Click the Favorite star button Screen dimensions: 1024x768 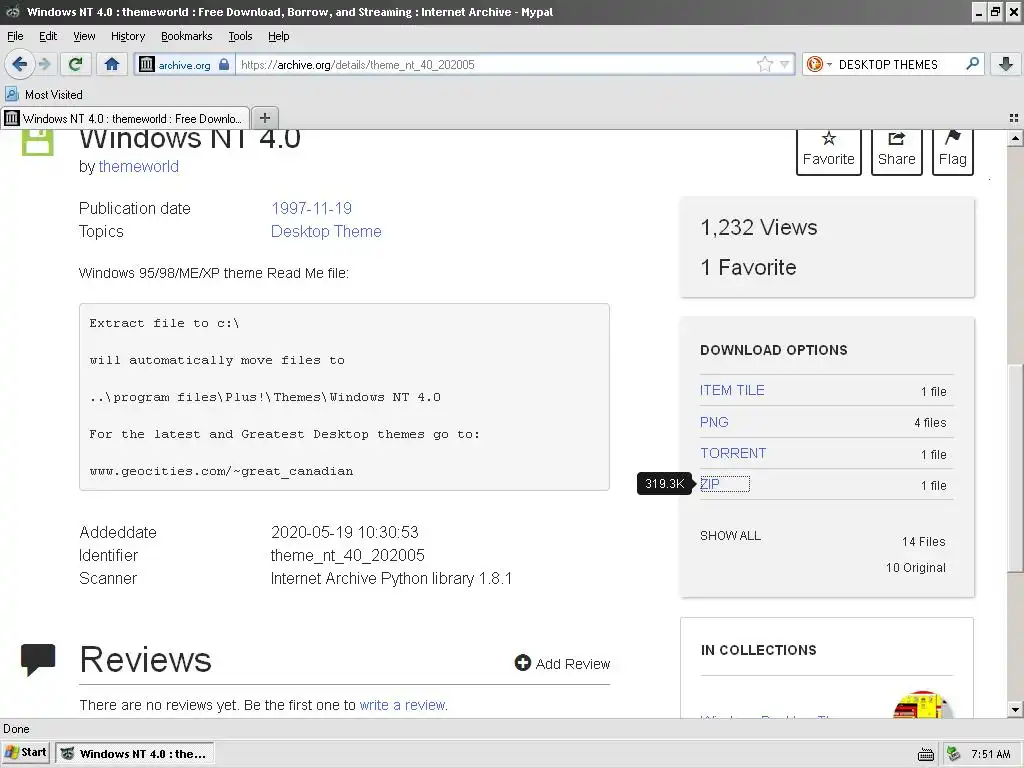click(829, 151)
